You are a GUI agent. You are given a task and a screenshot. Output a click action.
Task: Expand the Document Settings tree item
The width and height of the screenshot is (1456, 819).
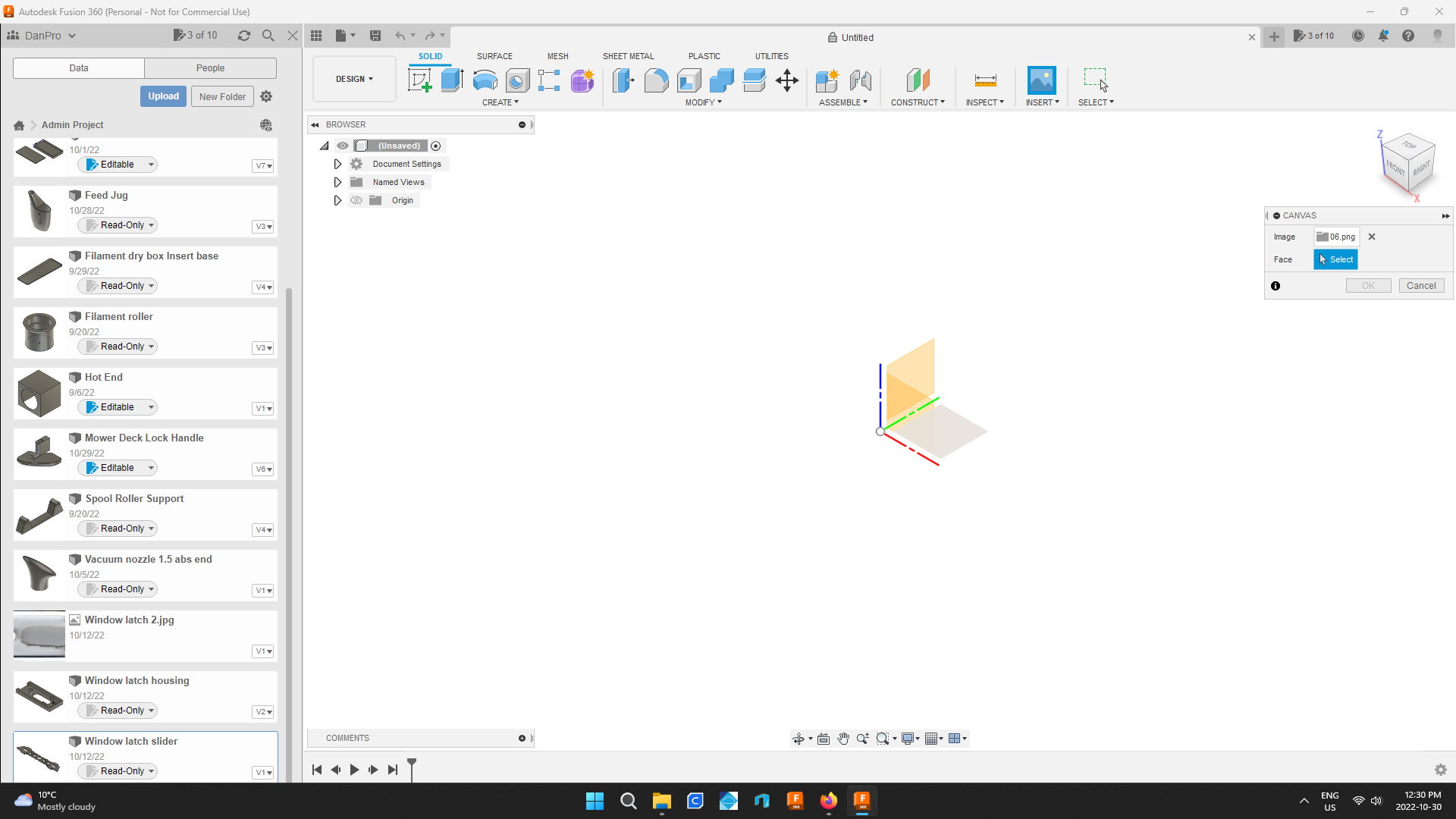(x=338, y=163)
